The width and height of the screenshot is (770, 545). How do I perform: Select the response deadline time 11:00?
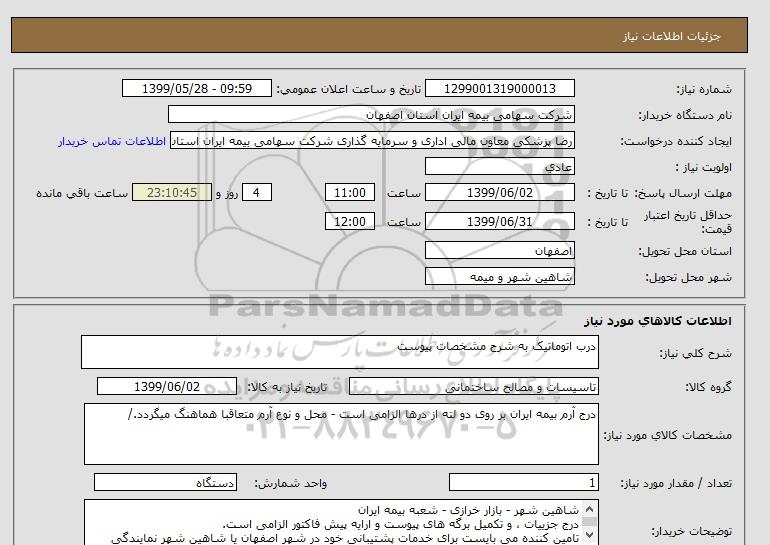point(350,193)
